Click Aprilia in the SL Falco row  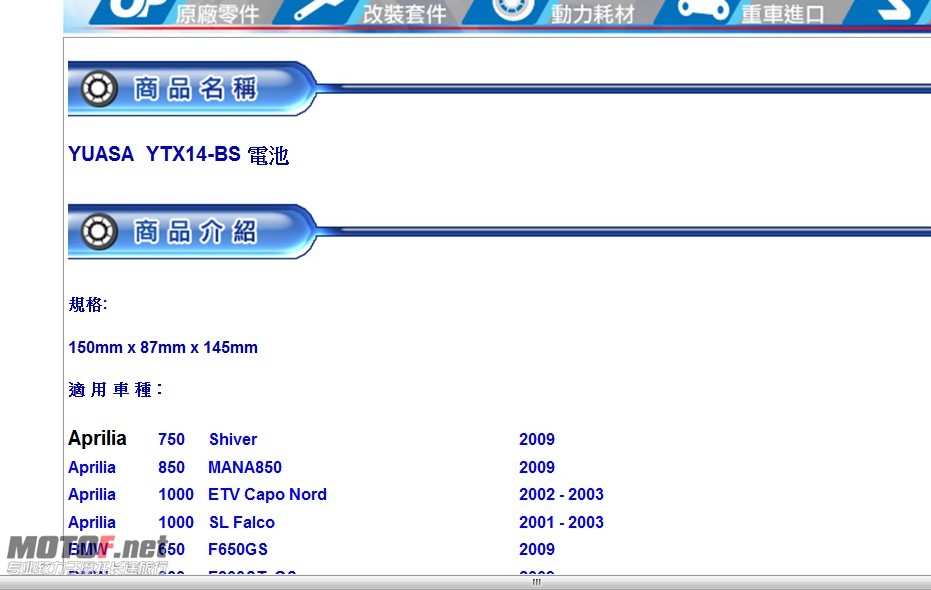[92, 522]
